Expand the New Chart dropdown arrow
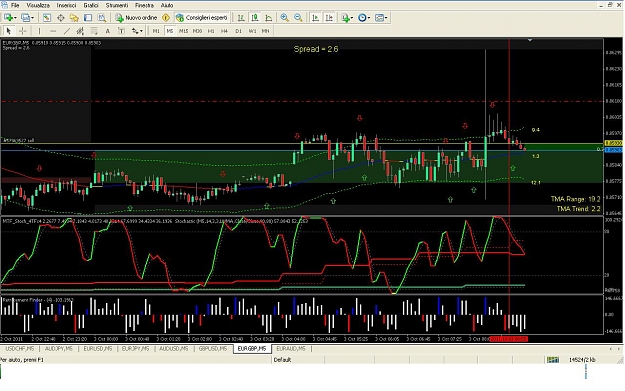The width and height of the screenshot is (625, 391). [x=15, y=18]
